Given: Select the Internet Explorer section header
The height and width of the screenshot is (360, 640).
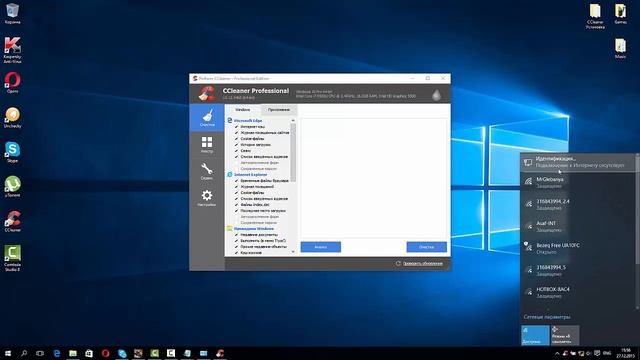Looking at the screenshot, I should pos(250,174).
